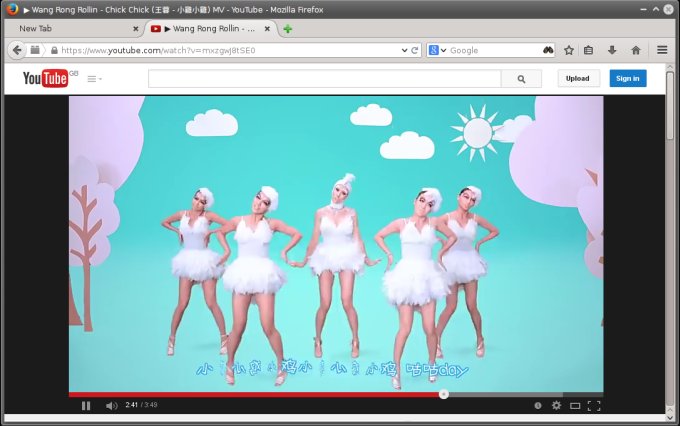The width and height of the screenshot is (680, 426).
Task: Reload the current page
Action: click(415, 50)
